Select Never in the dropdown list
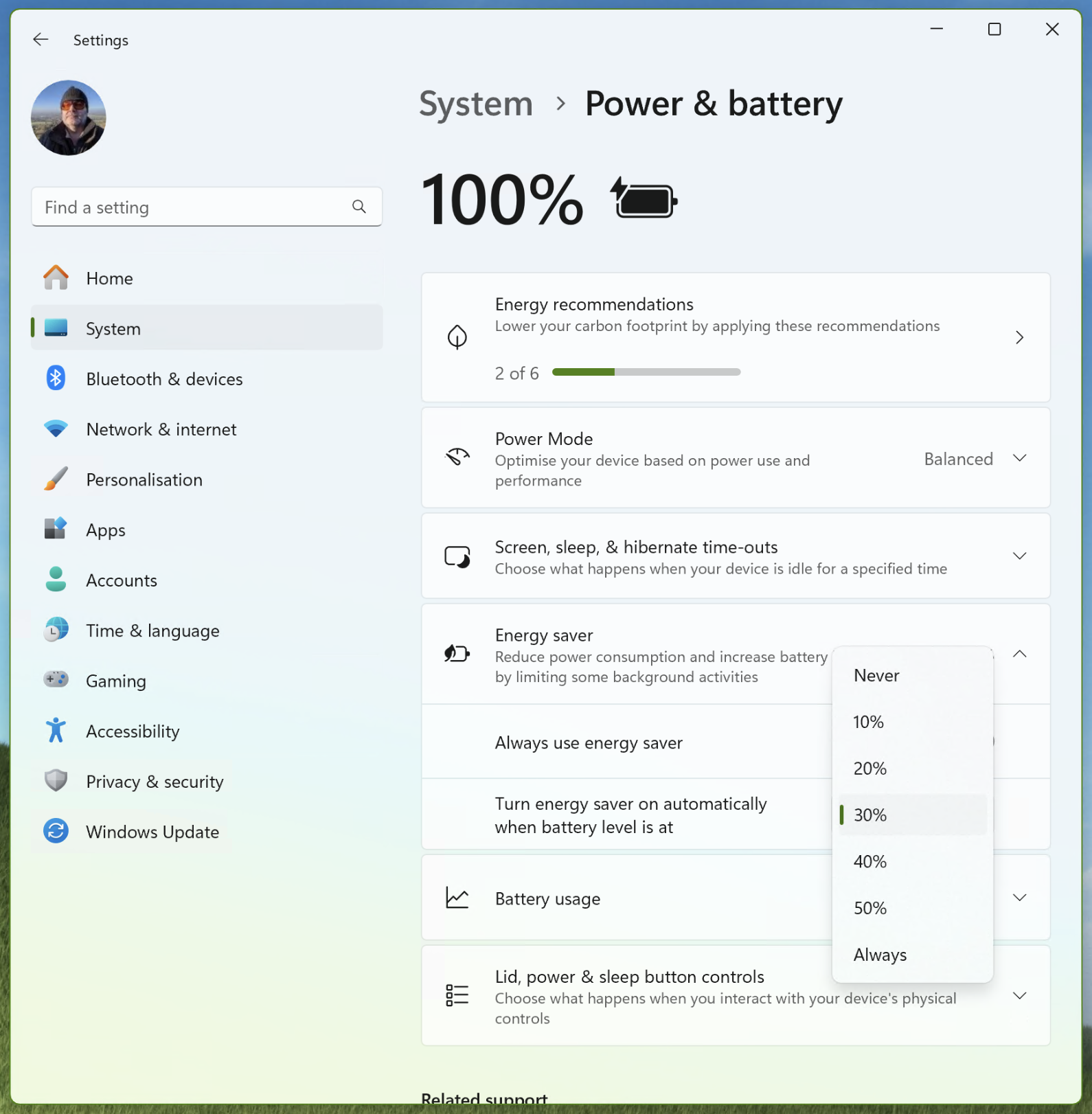The image size is (1092, 1114). pyautogui.click(x=913, y=676)
